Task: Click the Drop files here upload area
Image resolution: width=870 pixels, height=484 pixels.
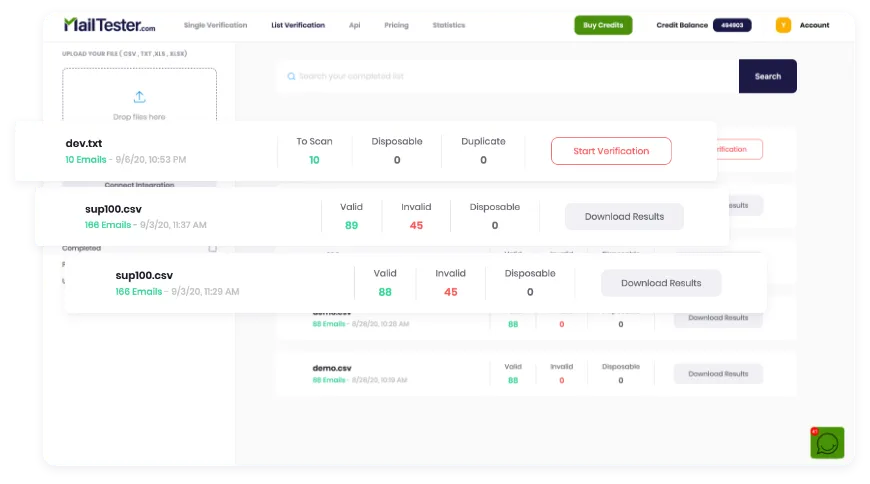Action: (139, 95)
